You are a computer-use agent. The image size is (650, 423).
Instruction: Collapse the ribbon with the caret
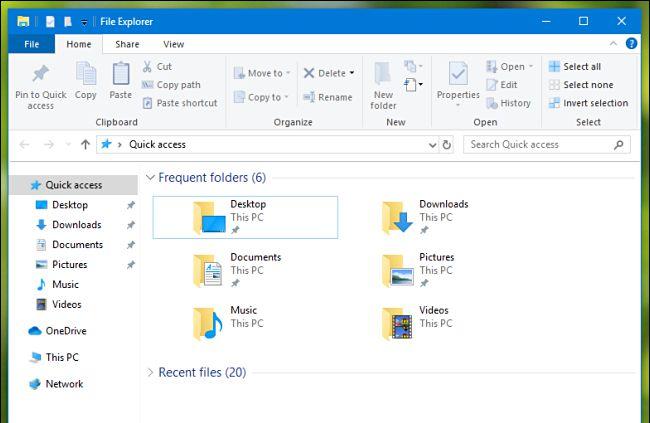click(614, 44)
